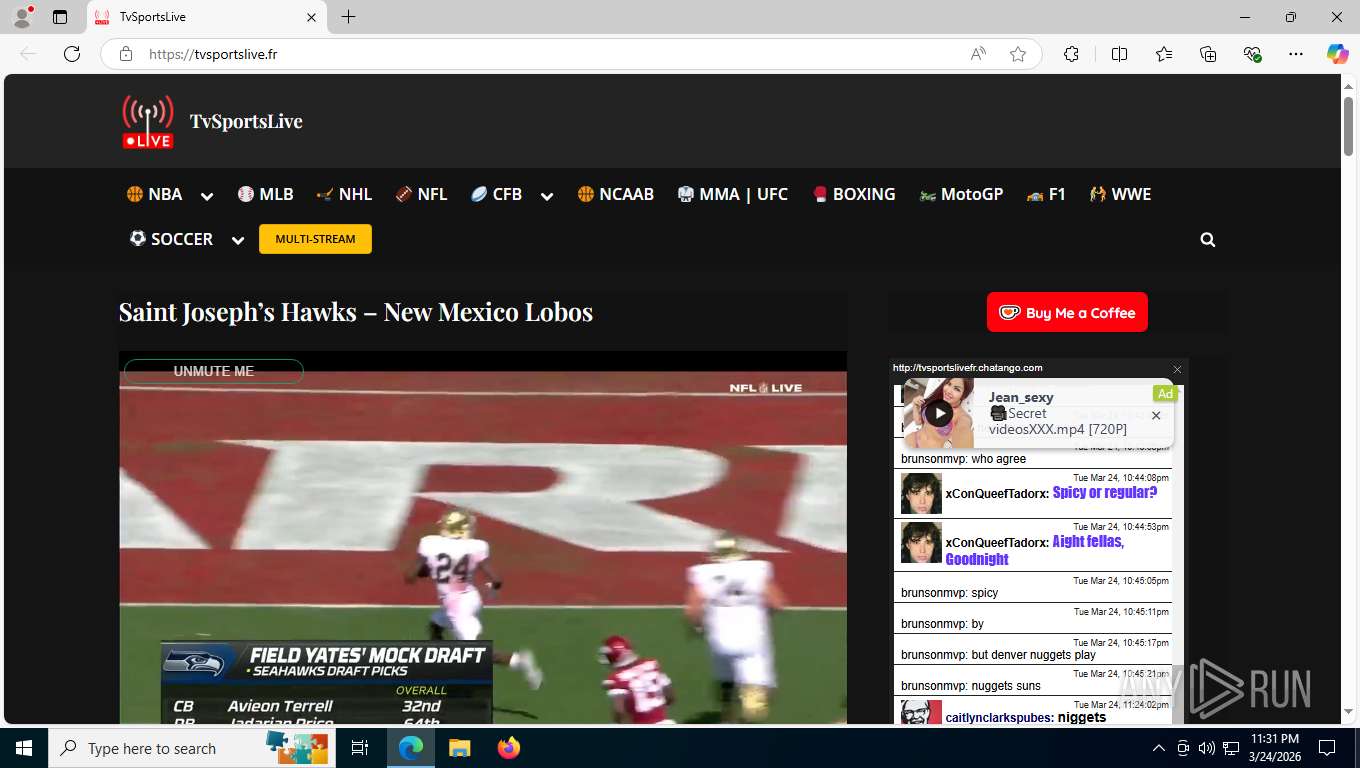
Task: Open the Favorites list icon
Action: [1164, 54]
